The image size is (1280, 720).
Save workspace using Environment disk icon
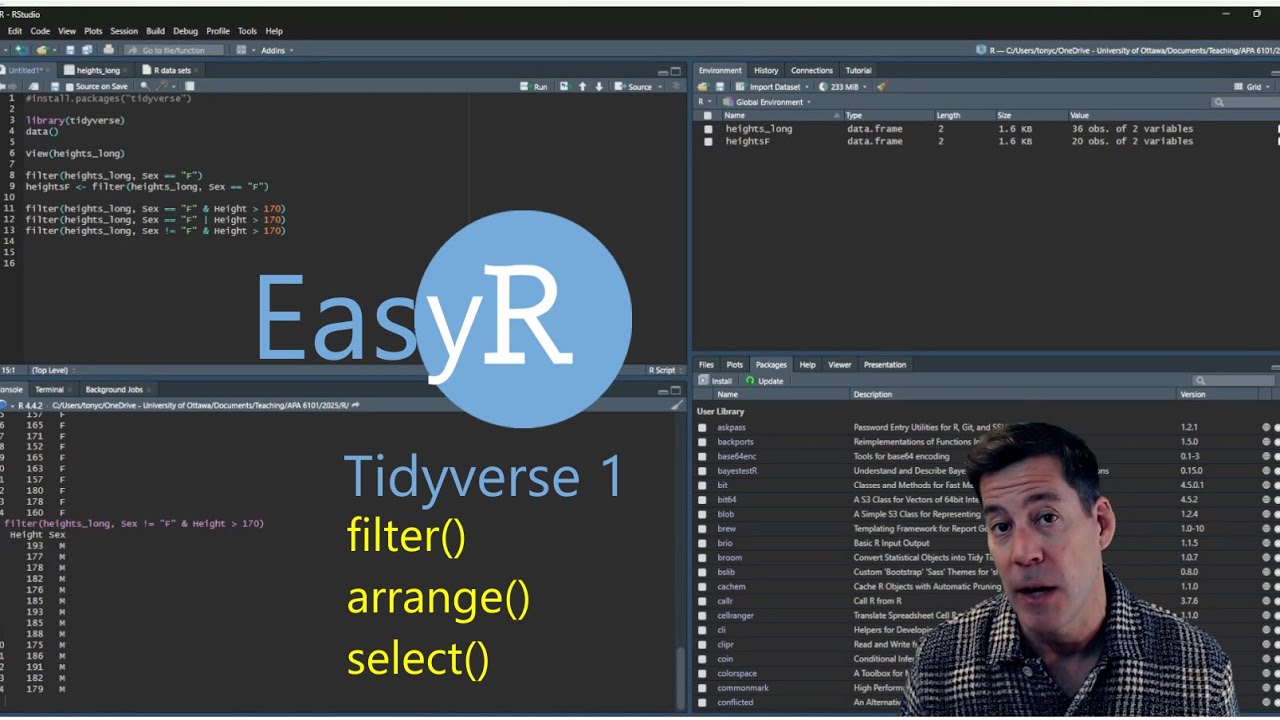click(720, 87)
